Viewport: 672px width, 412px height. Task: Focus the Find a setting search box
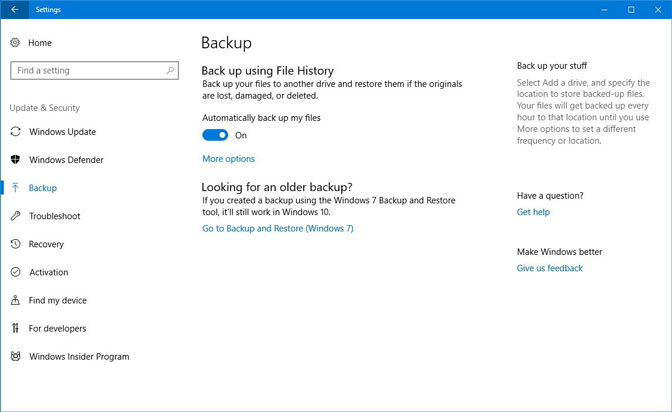[x=94, y=70]
